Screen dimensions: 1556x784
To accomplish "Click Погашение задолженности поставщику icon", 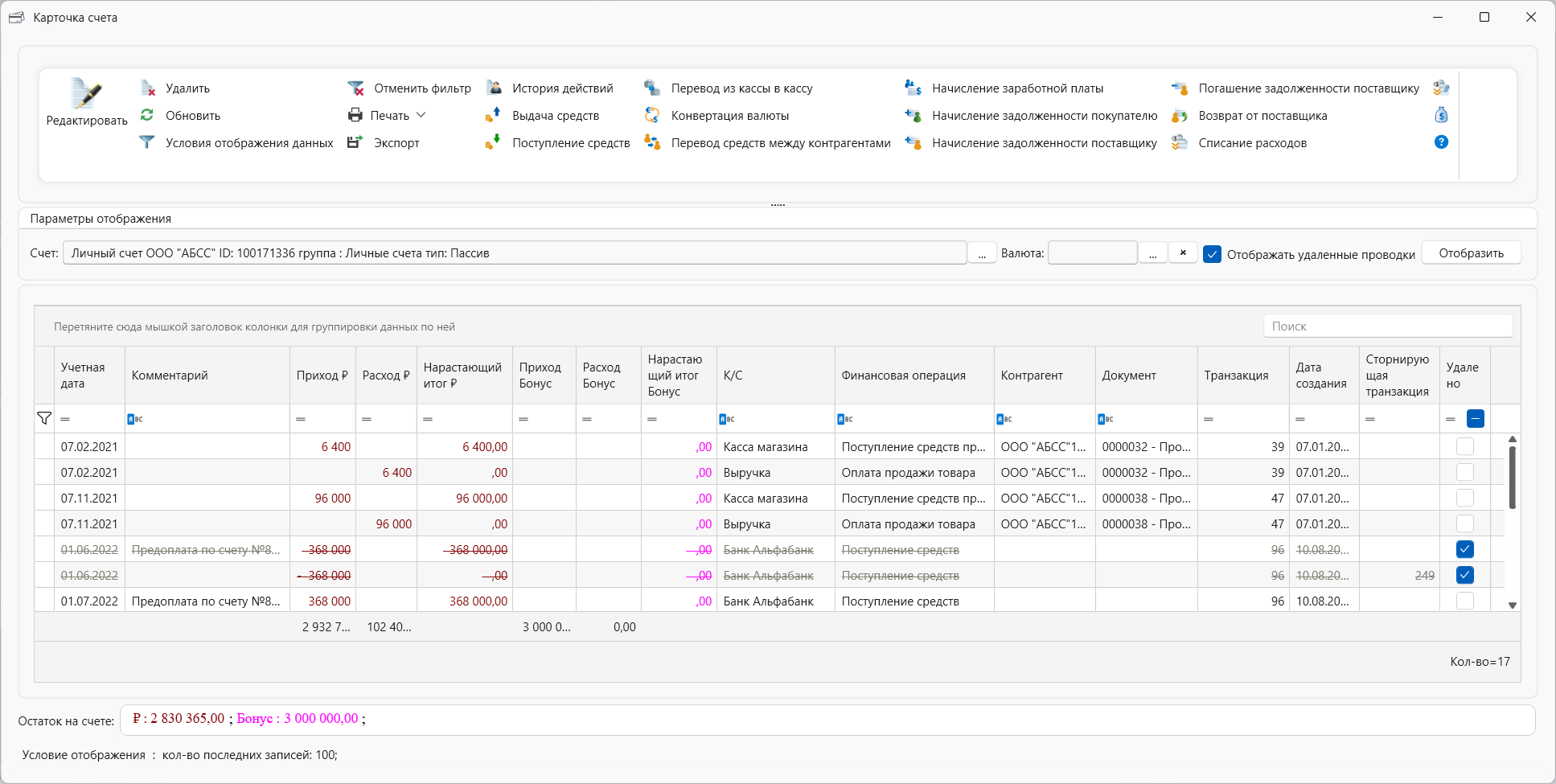I will coord(1180,88).
